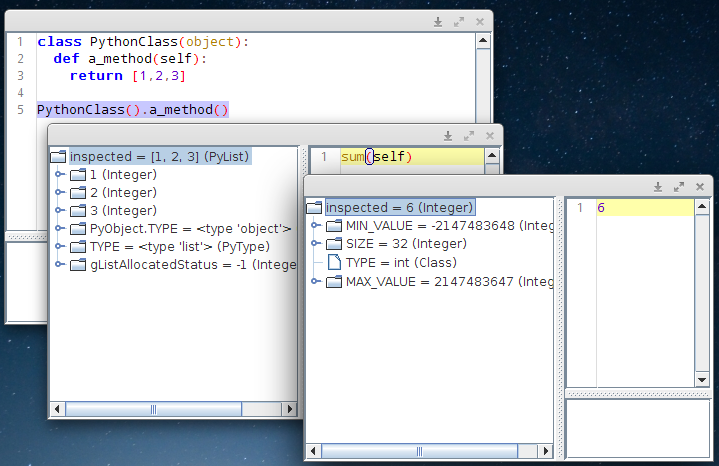The width and height of the screenshot is (719, 466).
Task: Click left arrow of Integer tree horizontal scrollbar
Action: point(313,451)
